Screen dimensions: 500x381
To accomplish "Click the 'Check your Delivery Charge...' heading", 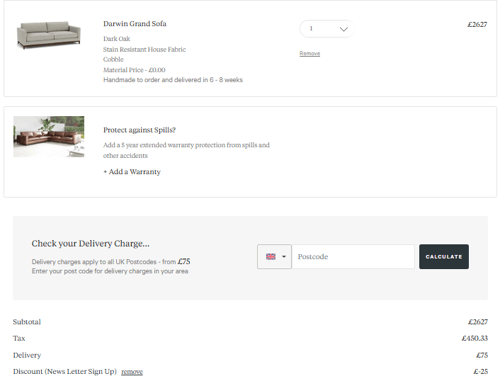I will coord(91,244).
